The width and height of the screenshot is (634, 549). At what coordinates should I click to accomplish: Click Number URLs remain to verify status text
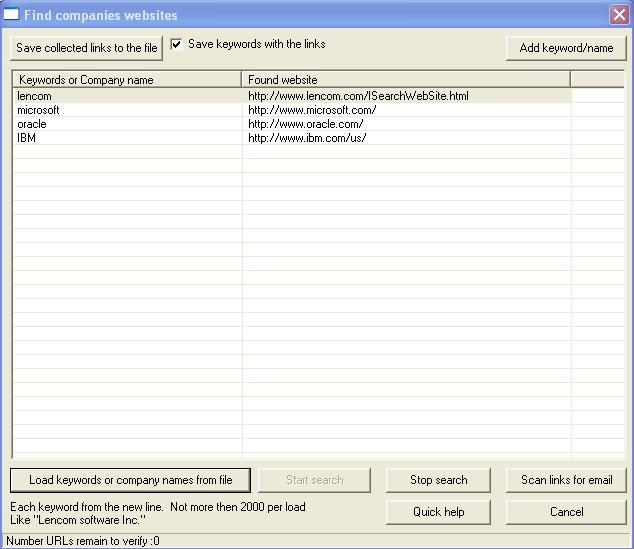click(x=83, y=541)
